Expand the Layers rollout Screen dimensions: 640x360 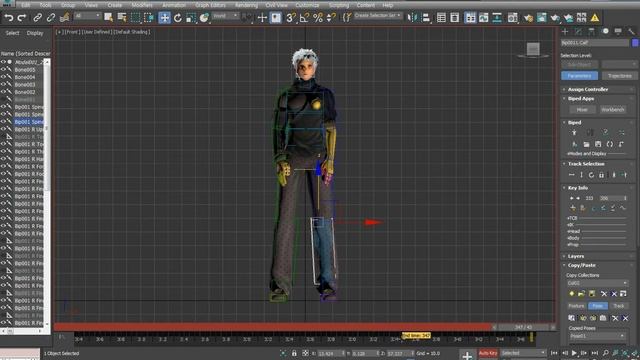[x=576, y=256]
